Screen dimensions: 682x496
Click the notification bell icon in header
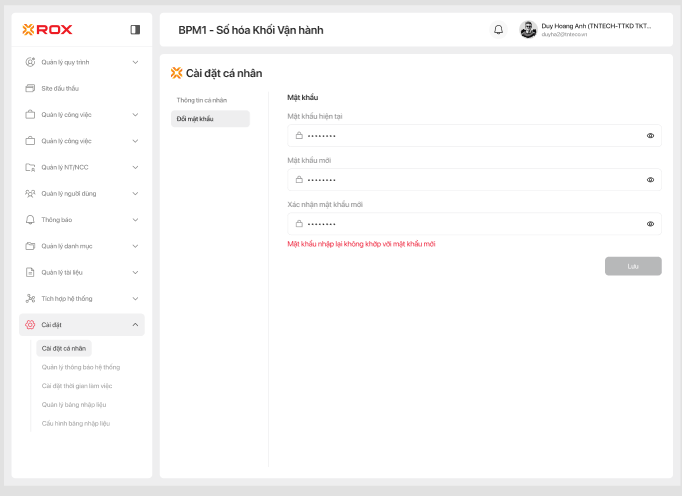[498, 30]
